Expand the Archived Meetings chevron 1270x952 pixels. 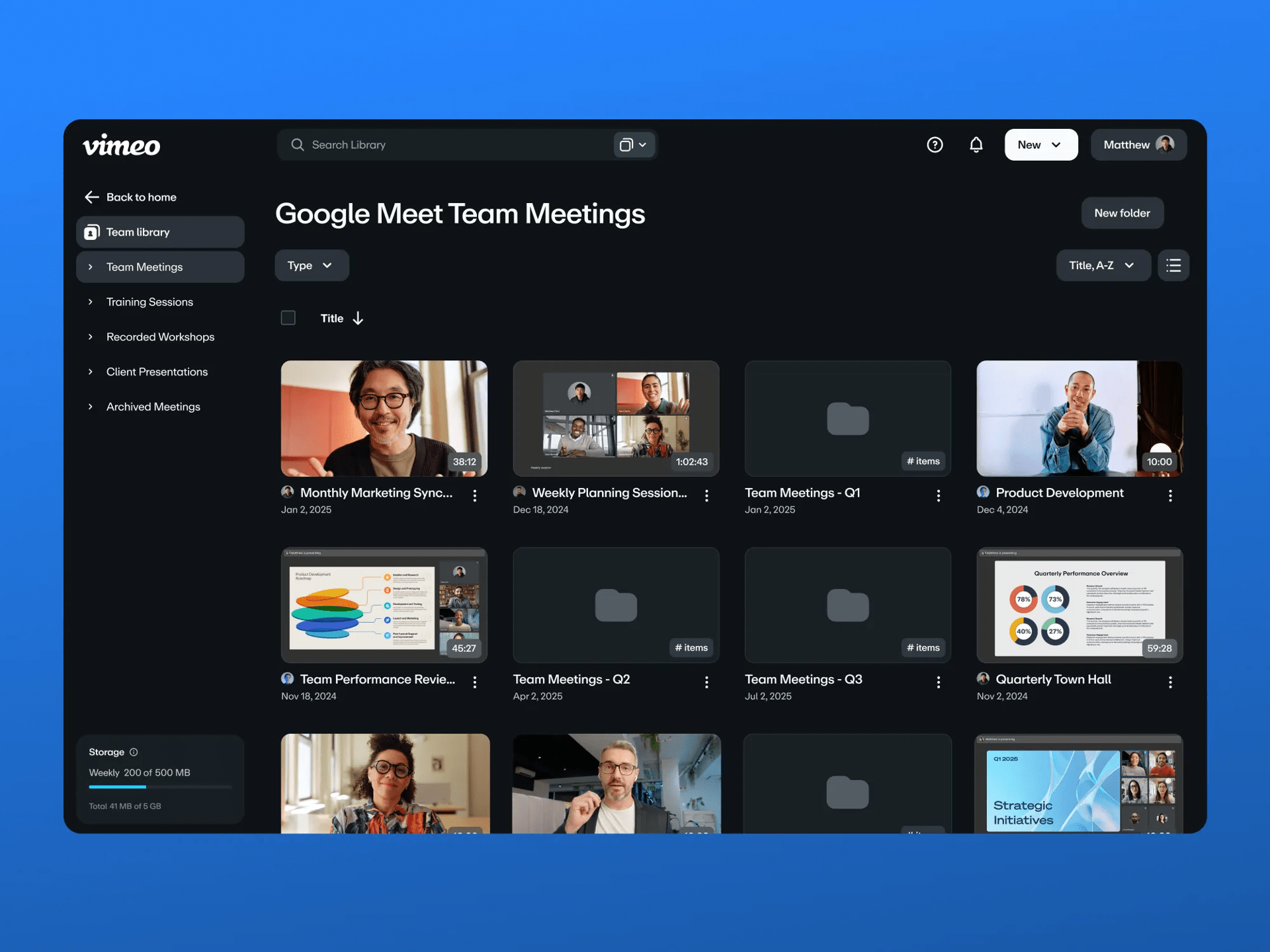[x=91, y=407]
